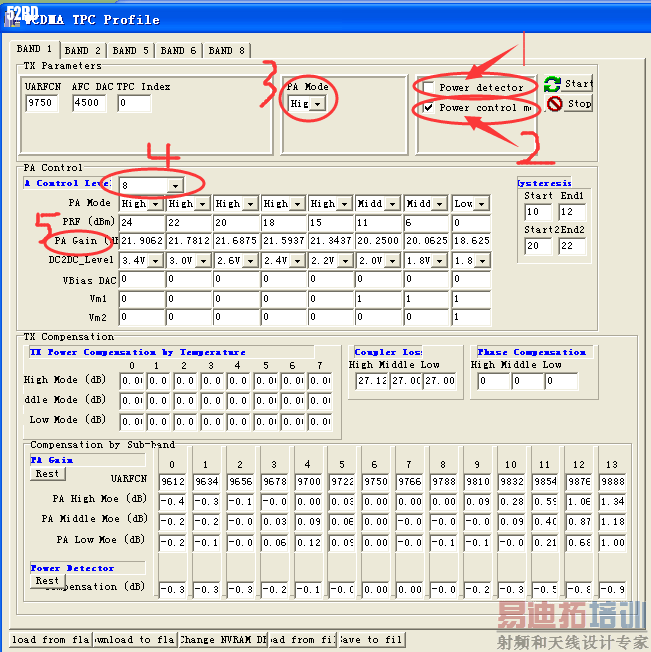This screenshot has height=652, width=651.
Task: Click the last Vm2 field showing 1
Action: [471, 317]
